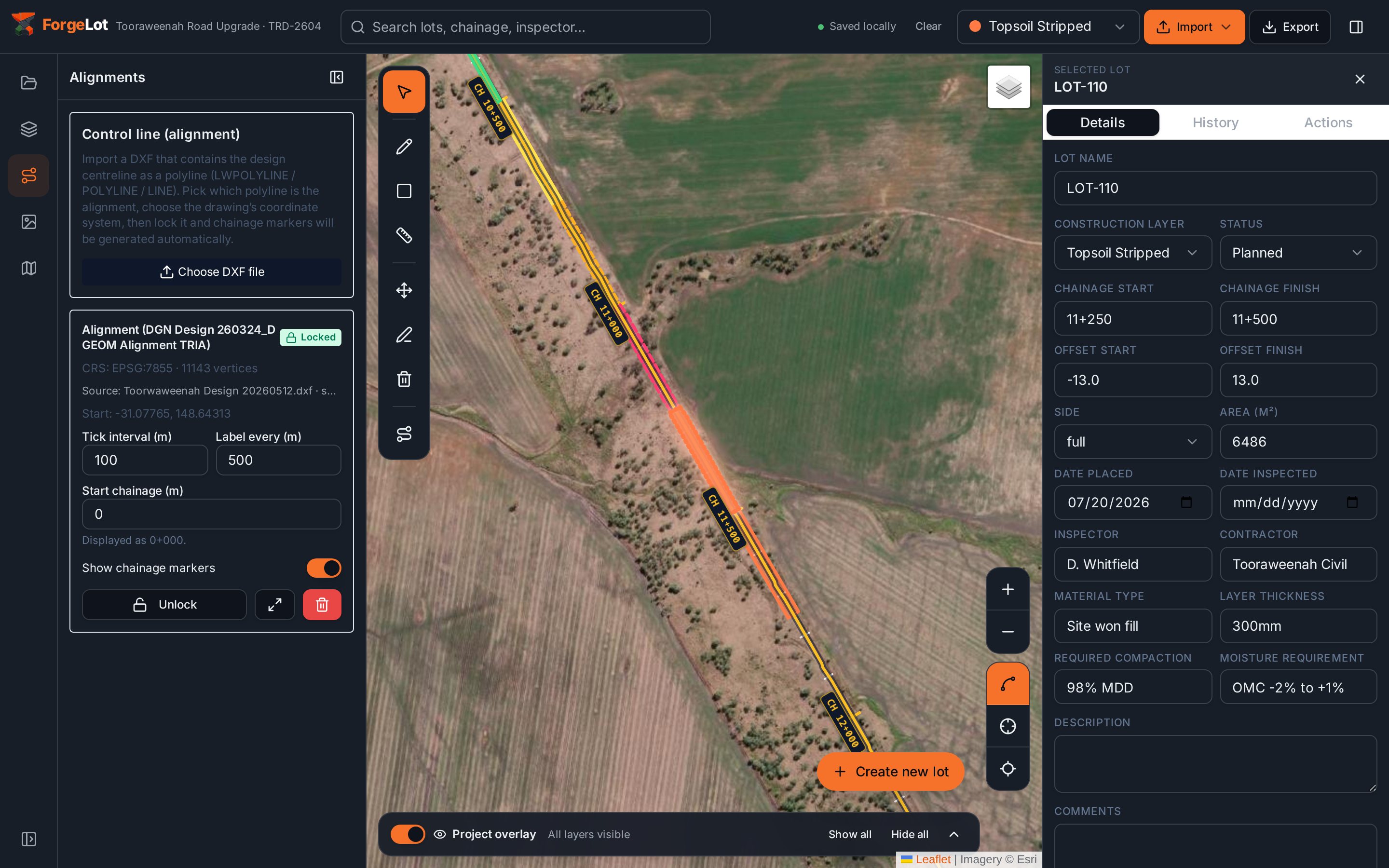Select the ruler measure tool

(x=404, y=235)
